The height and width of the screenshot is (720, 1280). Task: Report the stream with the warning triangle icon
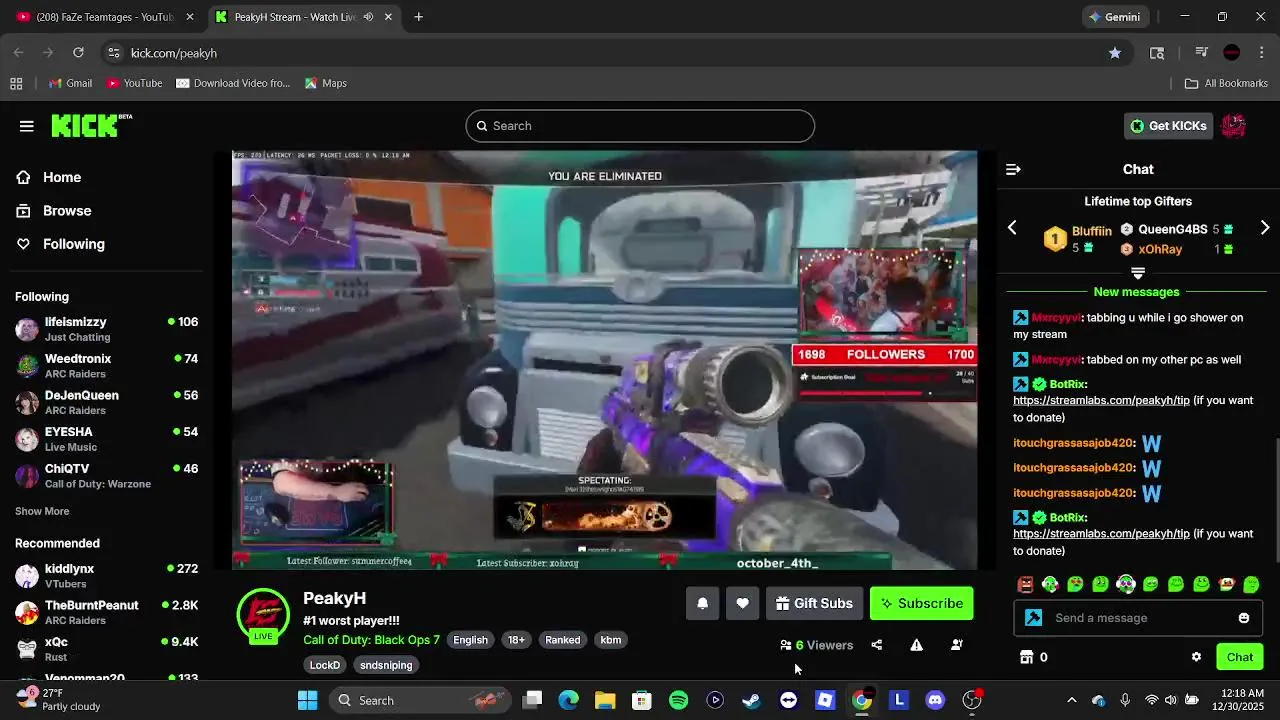click(x=916, y=645)
